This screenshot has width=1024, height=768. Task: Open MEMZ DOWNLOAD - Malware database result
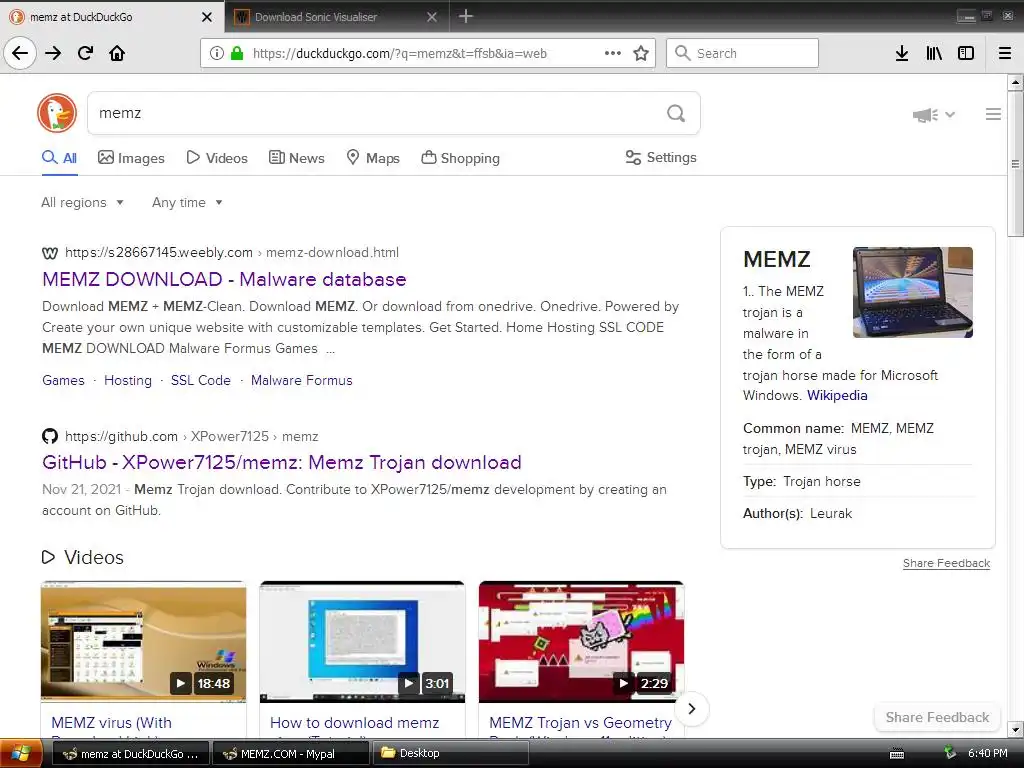224,280
